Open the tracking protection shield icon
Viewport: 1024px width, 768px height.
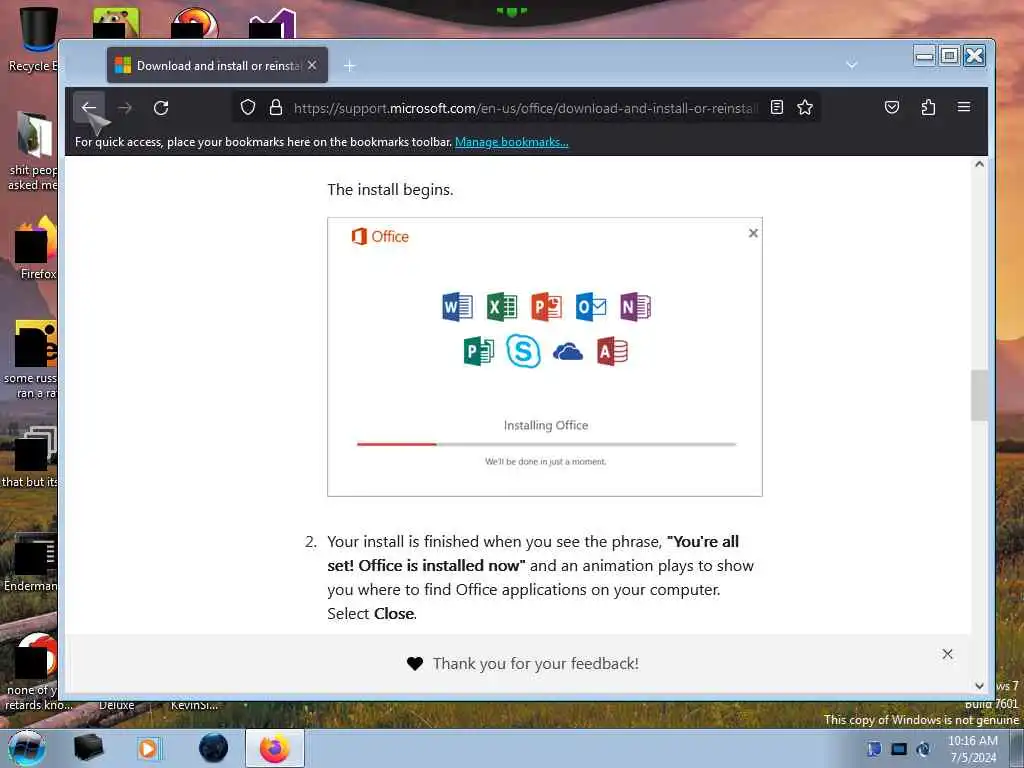[x=248, y=107]
